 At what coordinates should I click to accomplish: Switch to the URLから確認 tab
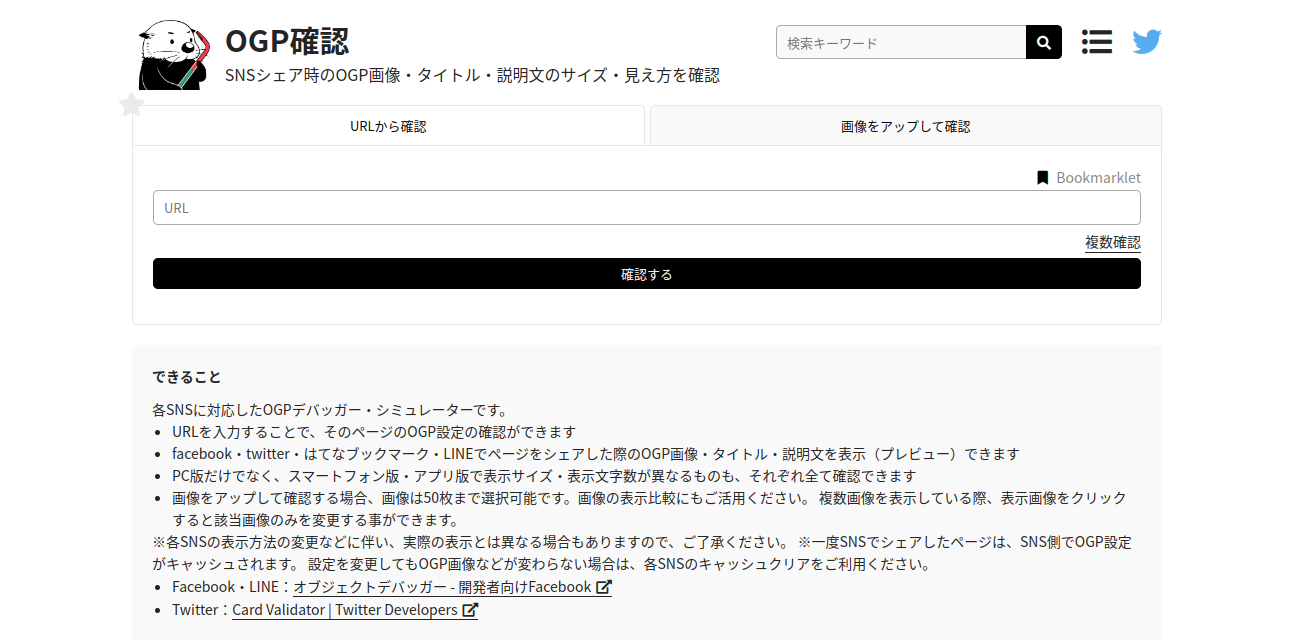[388, 126]
